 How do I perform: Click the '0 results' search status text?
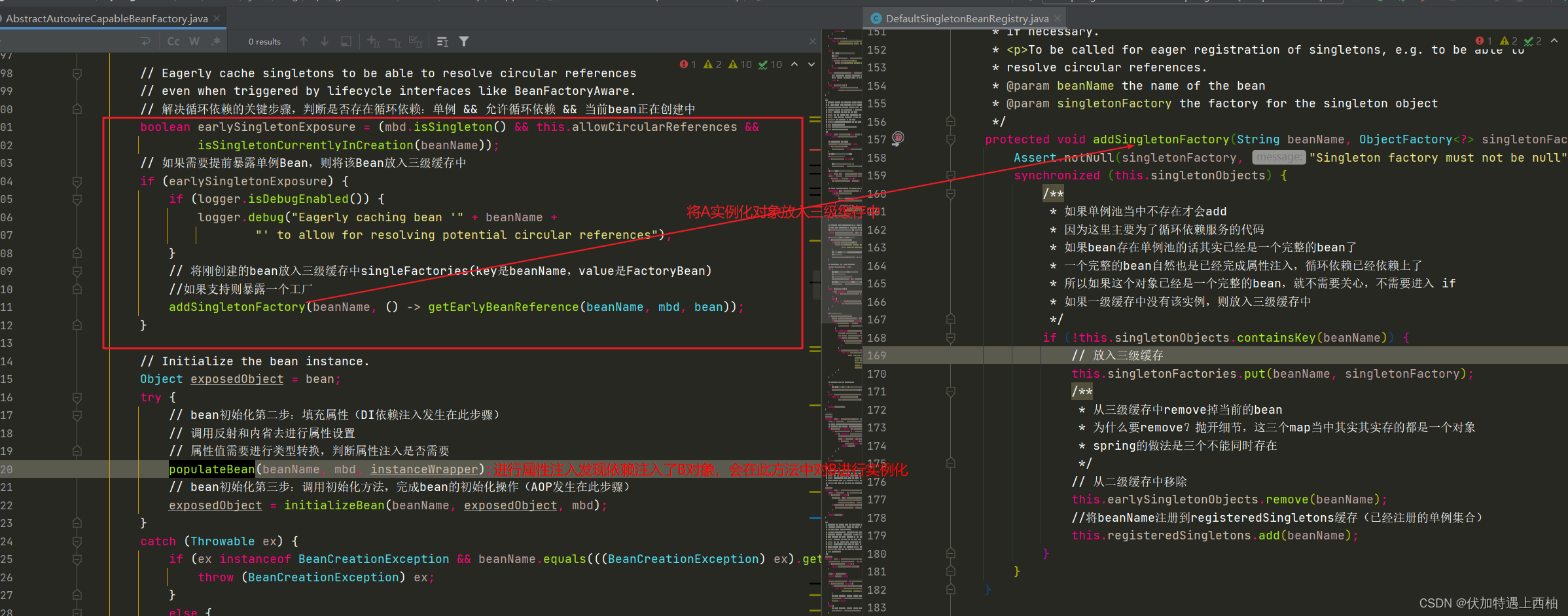(x=264, y=42)
